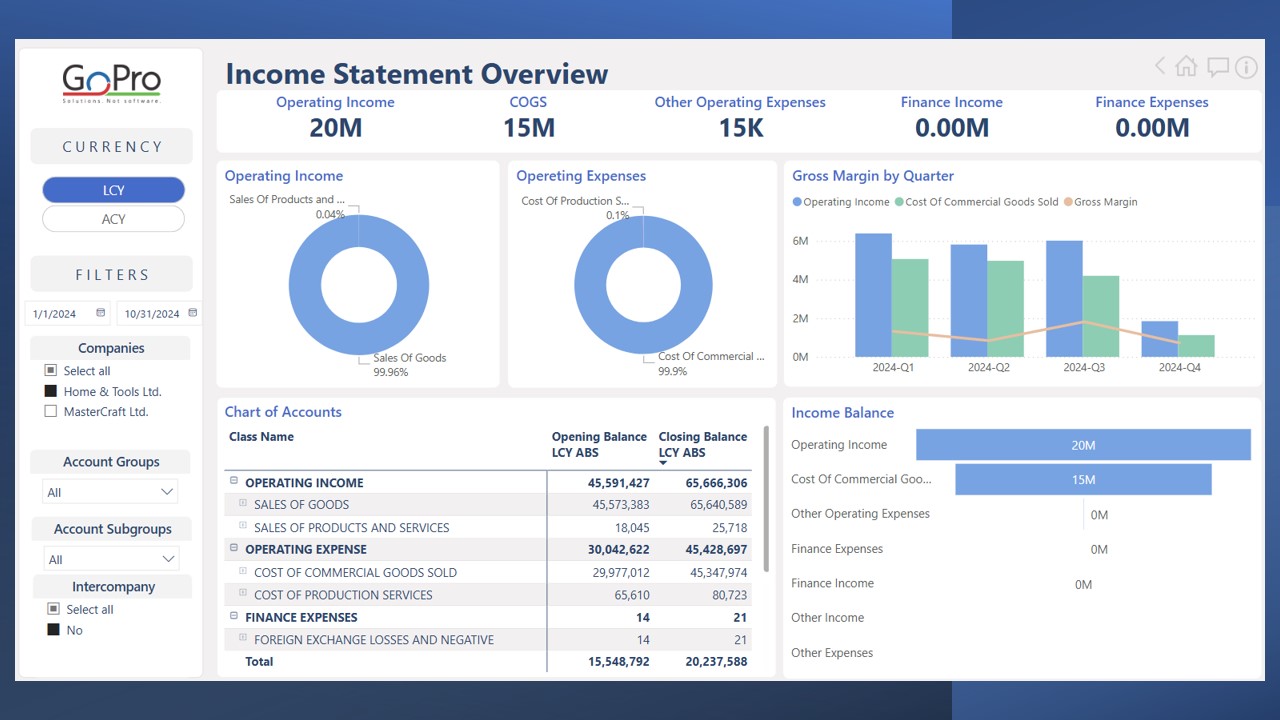The image size is (1280, 720).
Task: Click the back arrow navigation icon
Action: (x=1160, y=66)
